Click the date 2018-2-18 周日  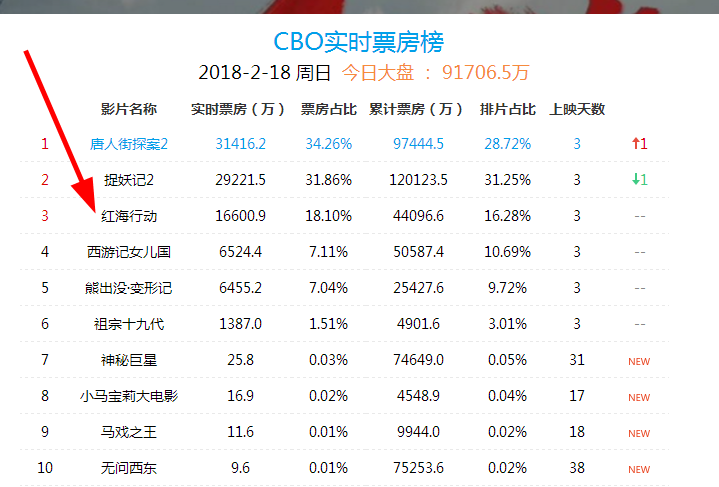coord(265,72)
